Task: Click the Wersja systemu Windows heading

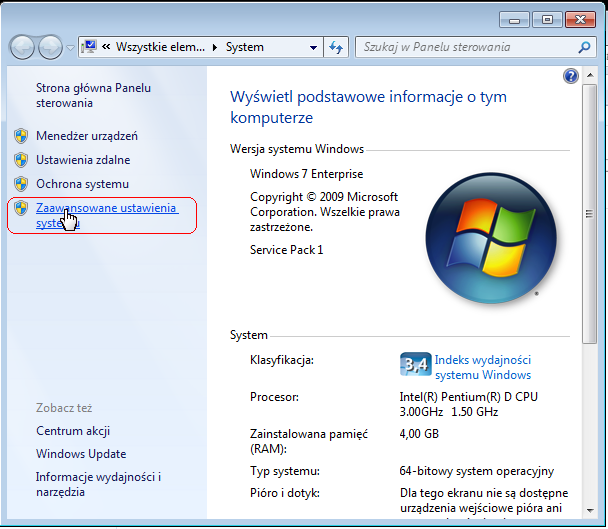Action: point(297,149)
